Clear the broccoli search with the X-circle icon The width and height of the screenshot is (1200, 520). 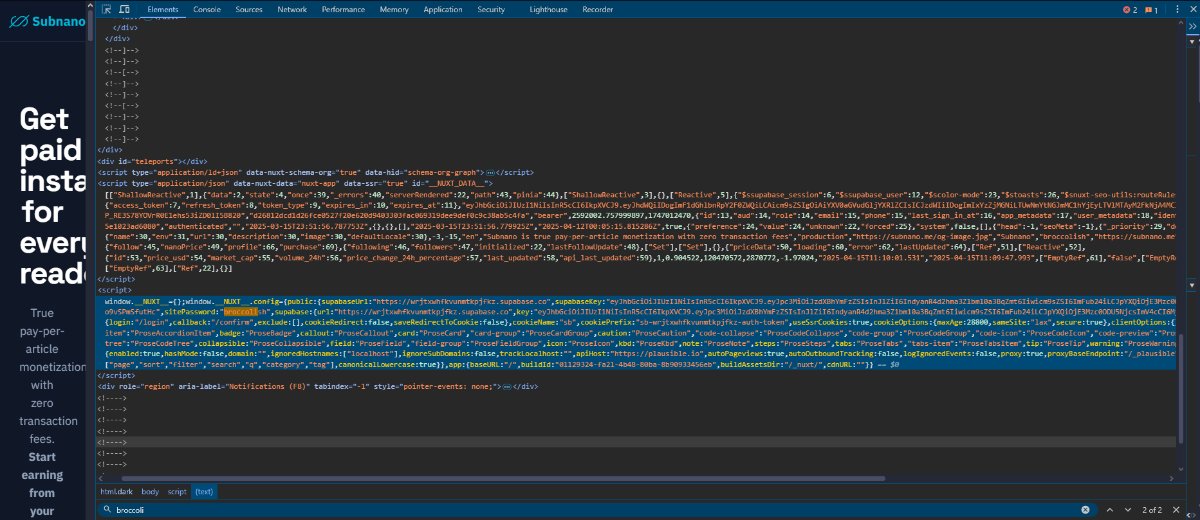1086,510
